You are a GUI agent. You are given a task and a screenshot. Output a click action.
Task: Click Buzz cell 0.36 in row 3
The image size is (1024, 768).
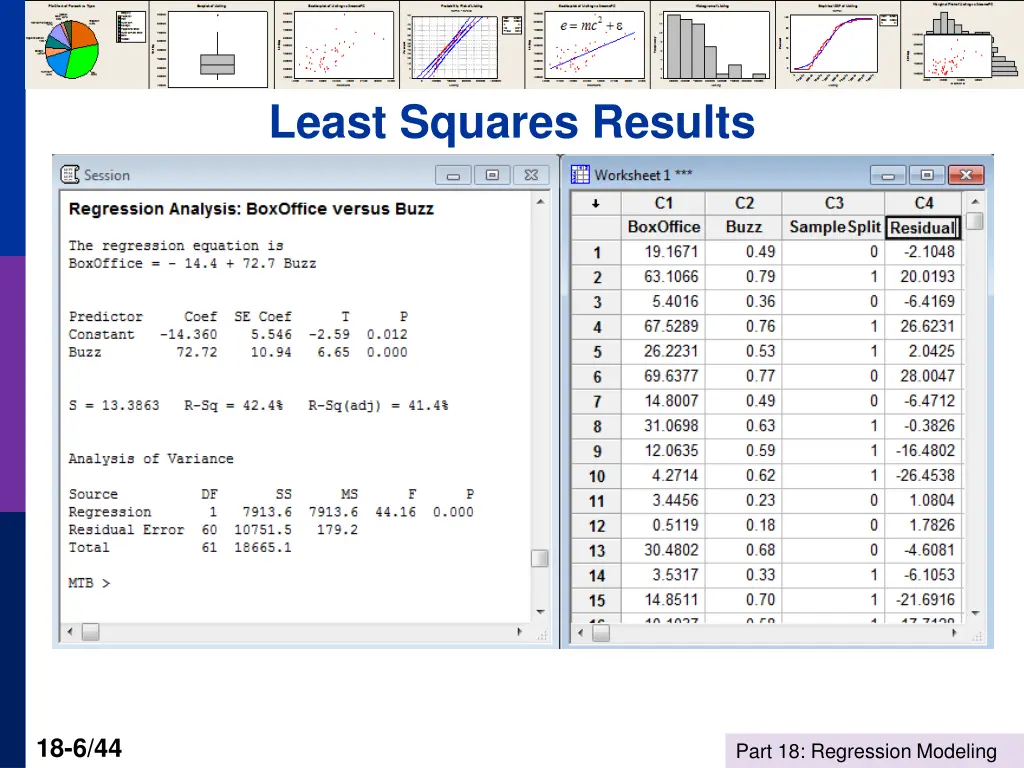[x=744, y=302]
